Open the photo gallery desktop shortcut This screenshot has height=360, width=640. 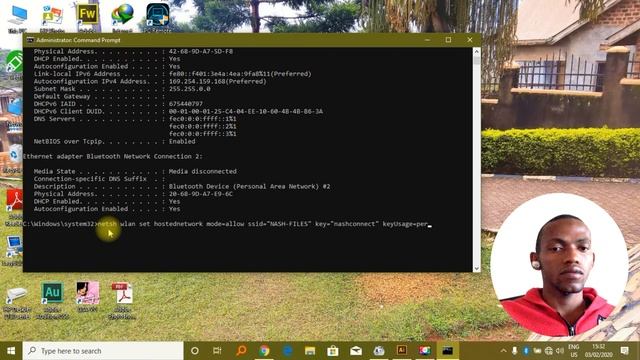click(52, 18)
